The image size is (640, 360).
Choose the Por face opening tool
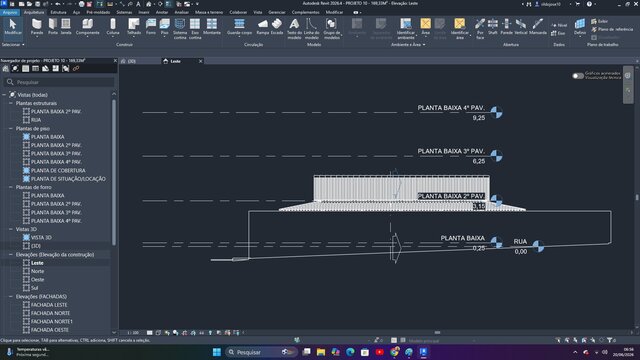(480, 29)
